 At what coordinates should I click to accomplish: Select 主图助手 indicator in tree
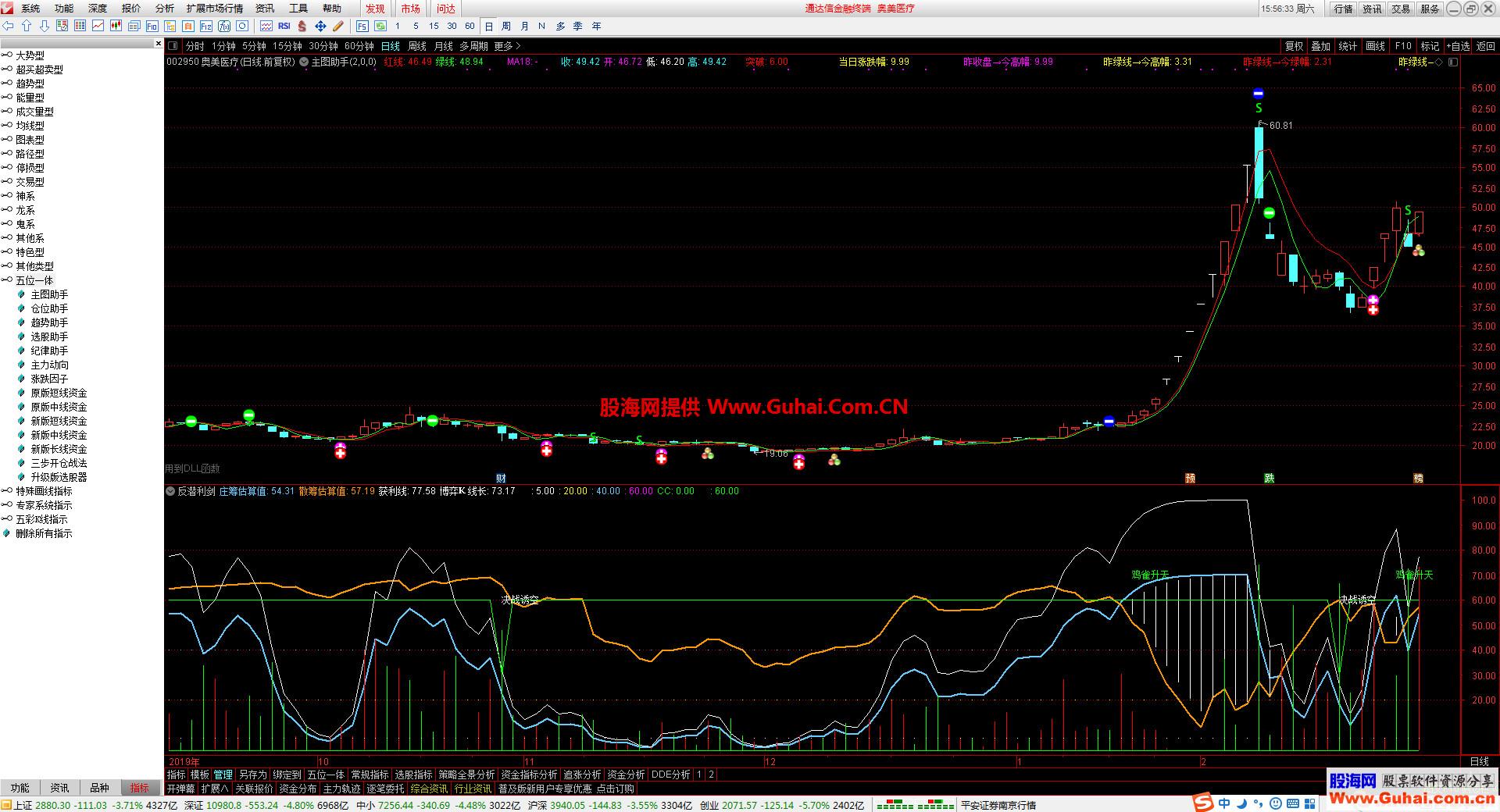point(49,294)
